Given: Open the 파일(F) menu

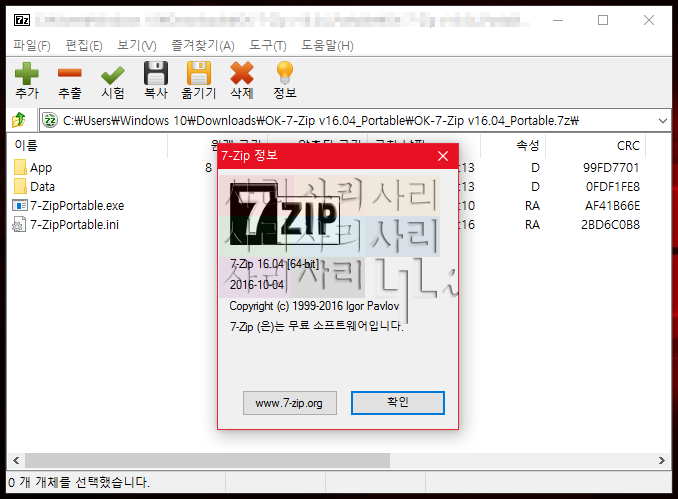Looking at the screenshot, I should pyautogui.click(x=32, y=45).
